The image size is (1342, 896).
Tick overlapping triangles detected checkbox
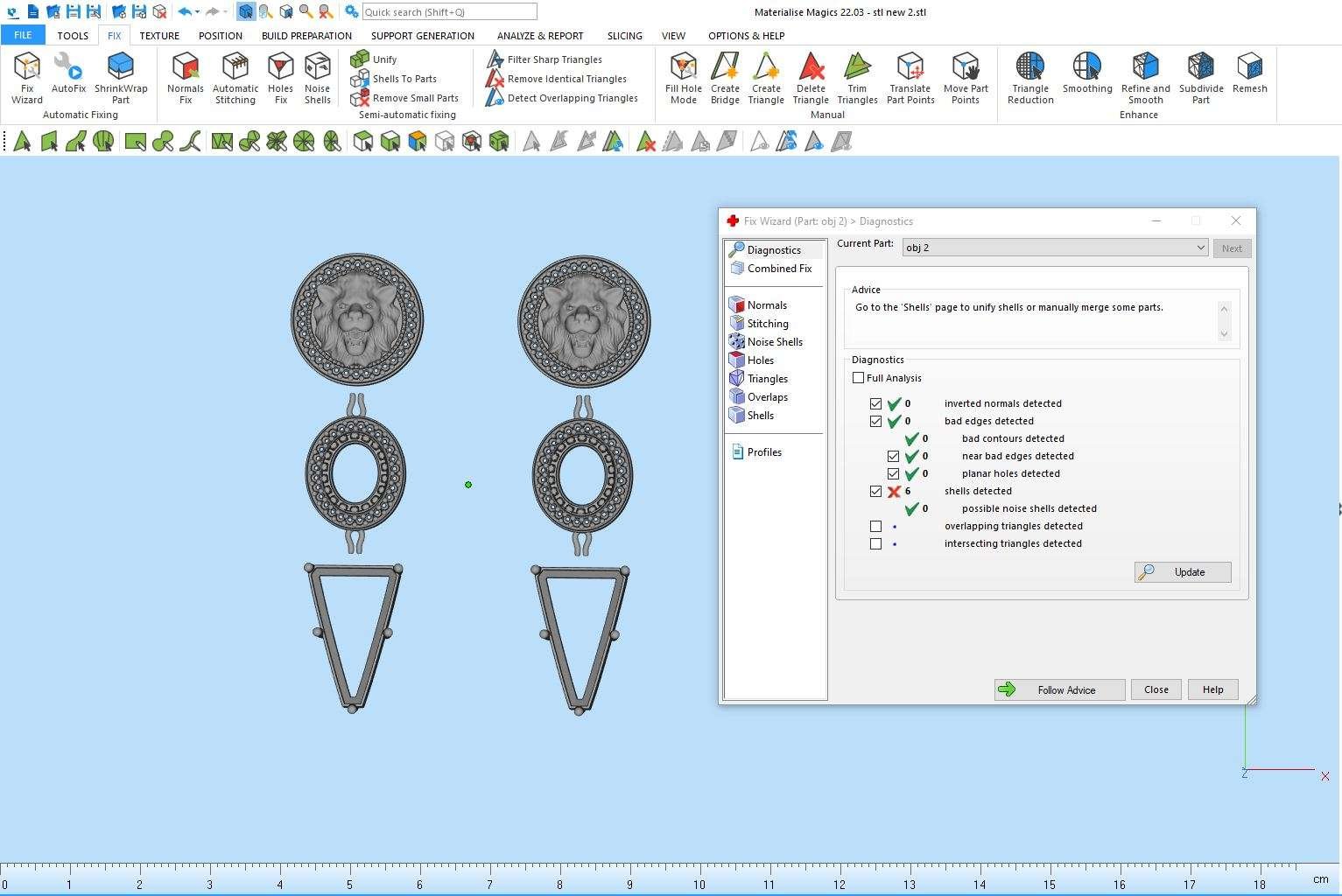876,527
